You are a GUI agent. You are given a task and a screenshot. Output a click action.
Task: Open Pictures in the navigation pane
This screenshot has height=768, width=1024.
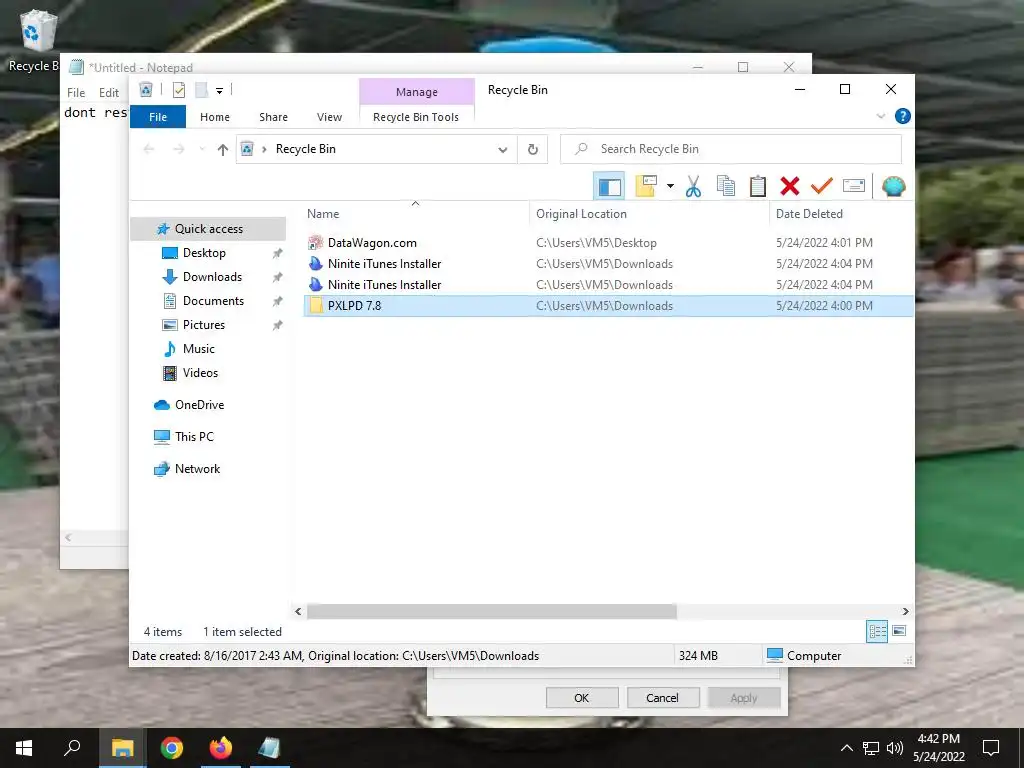pyautogui.click(x=203, y=325)
